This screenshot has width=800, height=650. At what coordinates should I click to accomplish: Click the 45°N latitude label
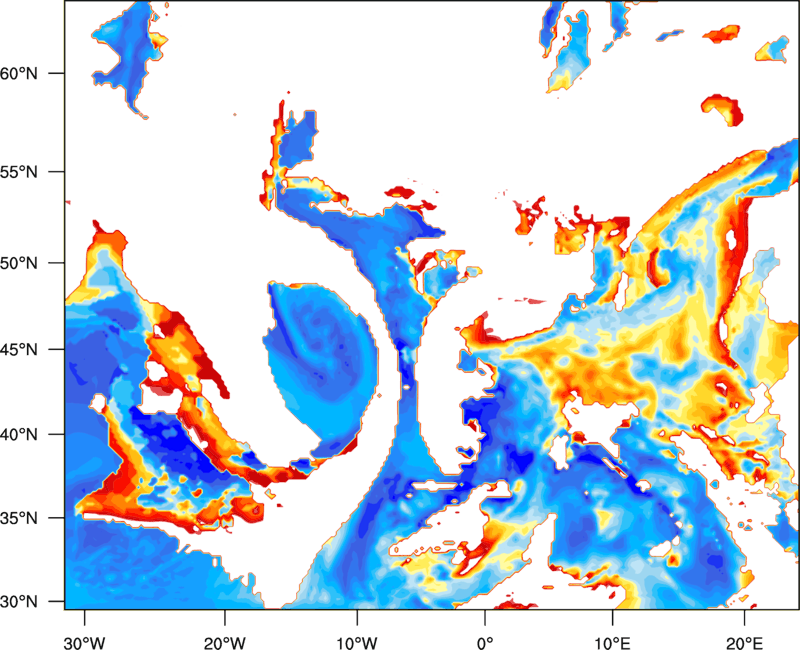tap(19, 349)
